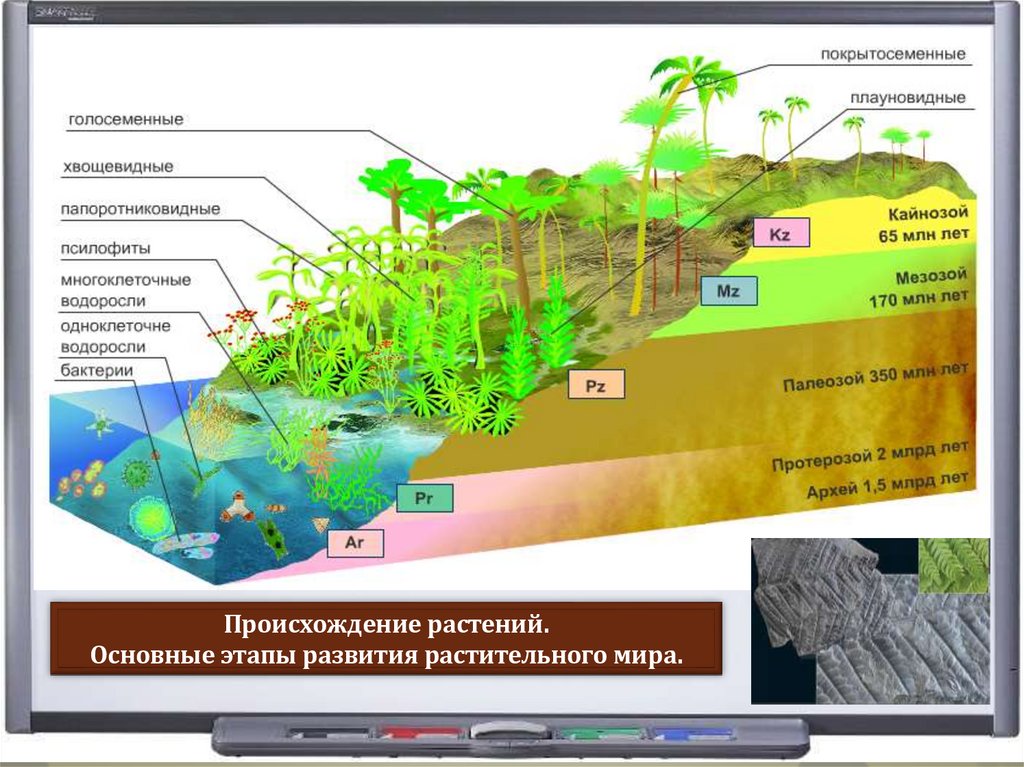The height and width of the screenshot is (767, 1024).
Task: Click the title 'Происхождение растений.'
Action: click(x=387, y=624)
